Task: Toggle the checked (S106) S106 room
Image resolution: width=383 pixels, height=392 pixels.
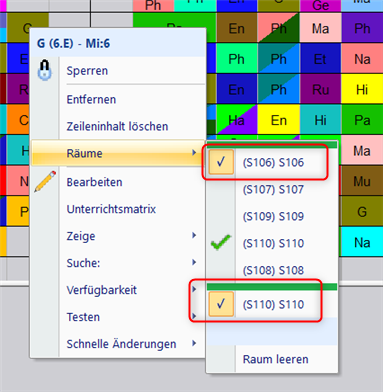Action: tap(272, 162)
